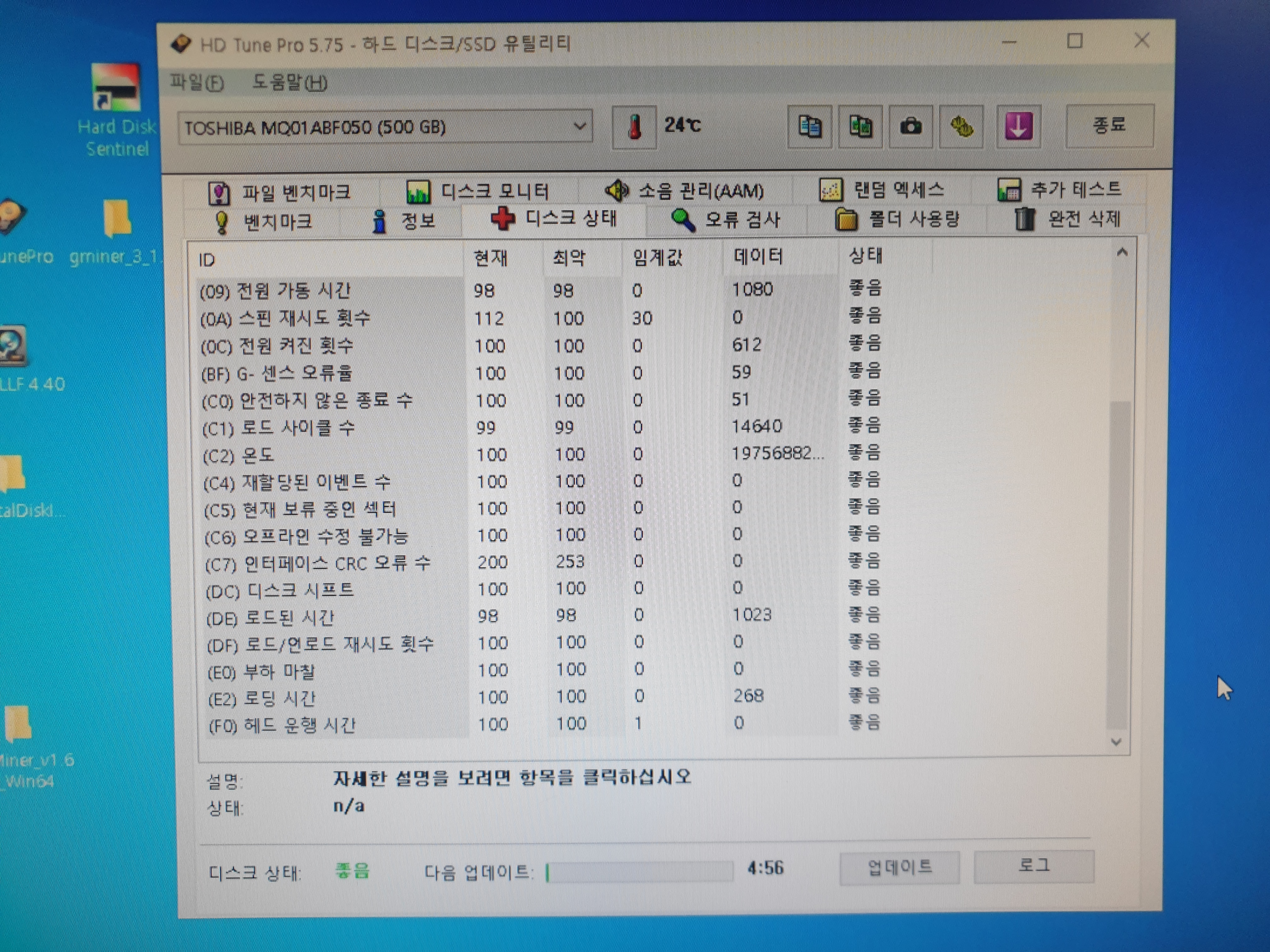Switch to the 파일 벤치마크 tab
The height and width of the screenshot is (952, 1270).
coord(280,192)
